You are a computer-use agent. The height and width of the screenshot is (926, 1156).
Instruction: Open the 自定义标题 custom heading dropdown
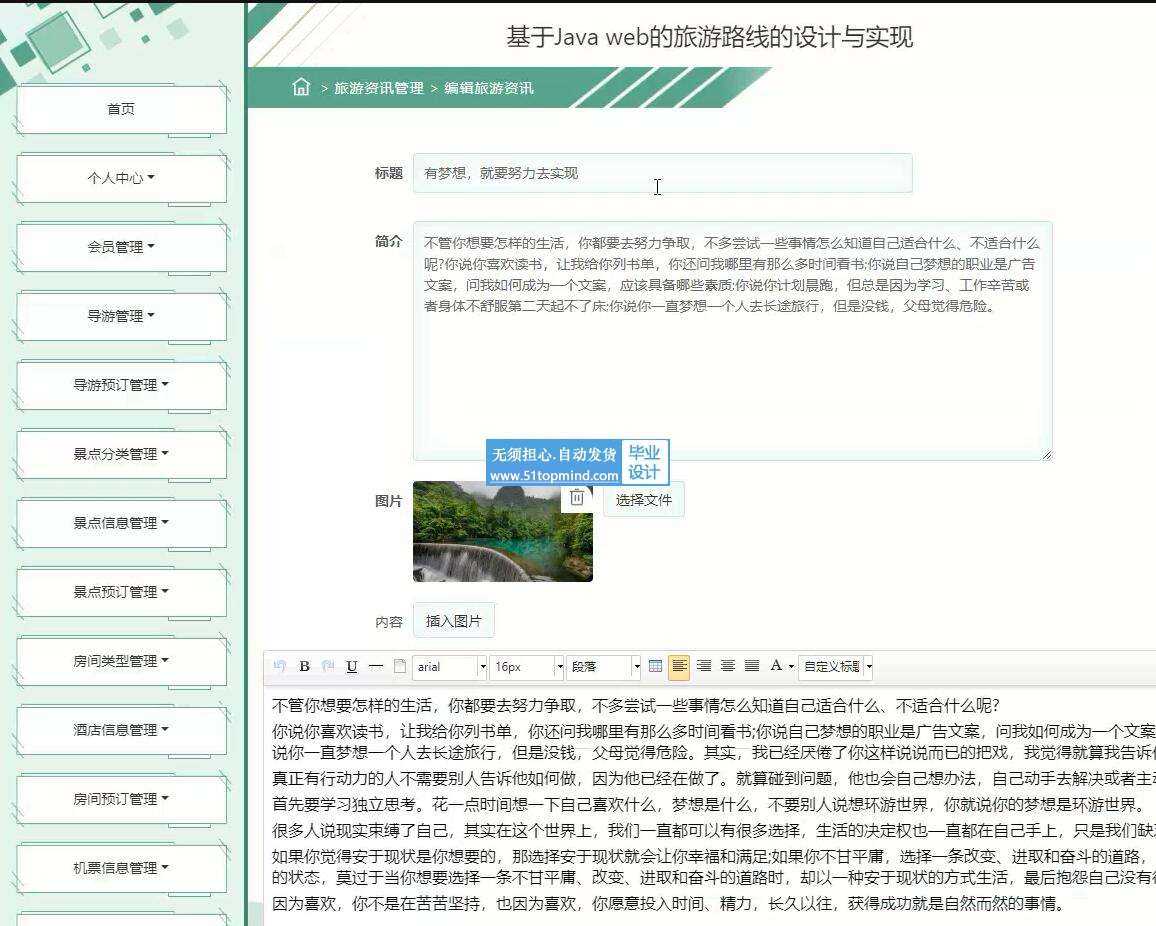click(836, 666)
